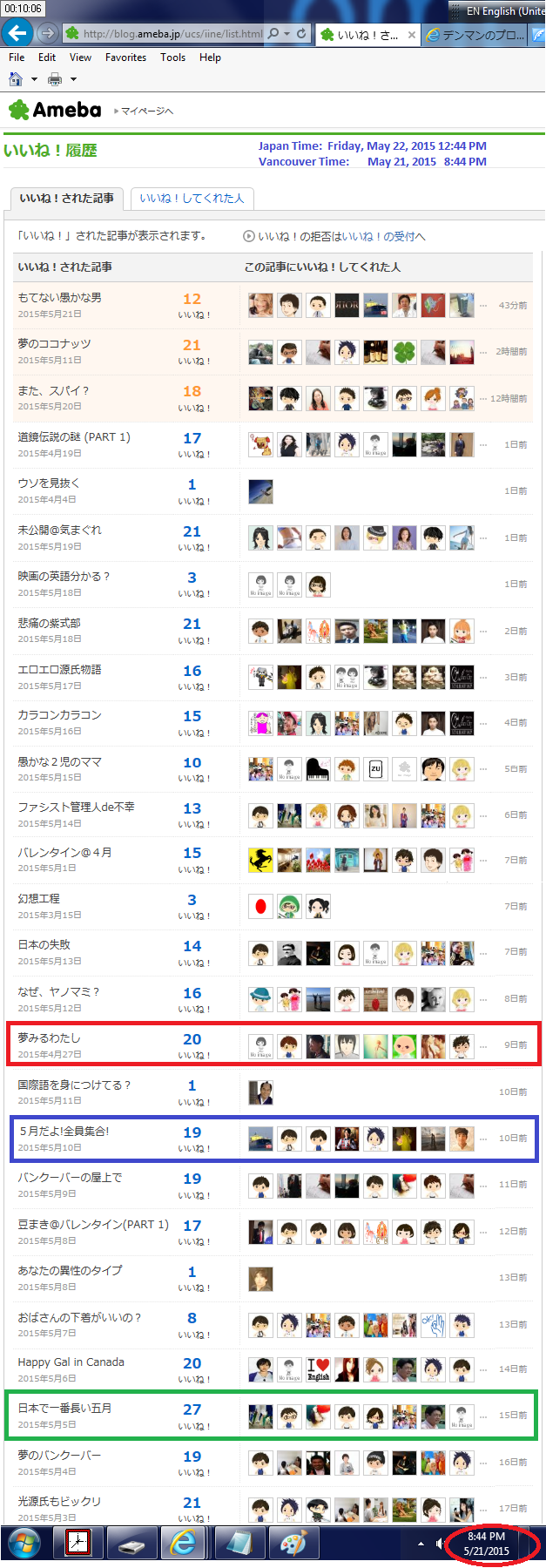Click the volume speaker icon in tray
546x1568 pixels.
tap(441, 1544)
